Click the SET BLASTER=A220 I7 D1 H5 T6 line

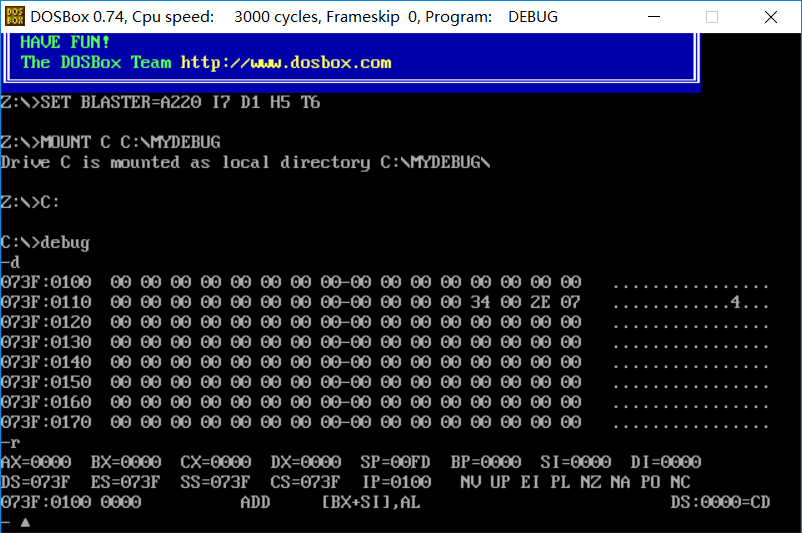160,102
